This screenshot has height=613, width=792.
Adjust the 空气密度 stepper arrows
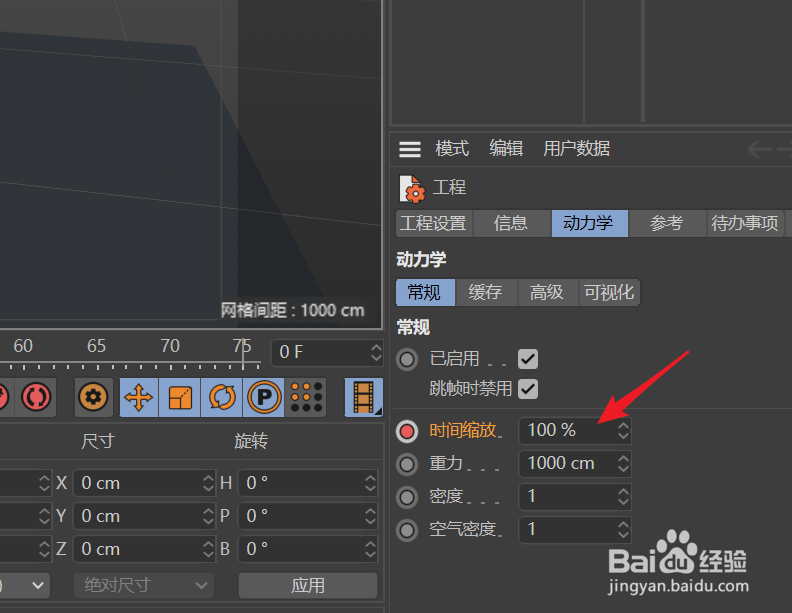[x=623, y=530]
